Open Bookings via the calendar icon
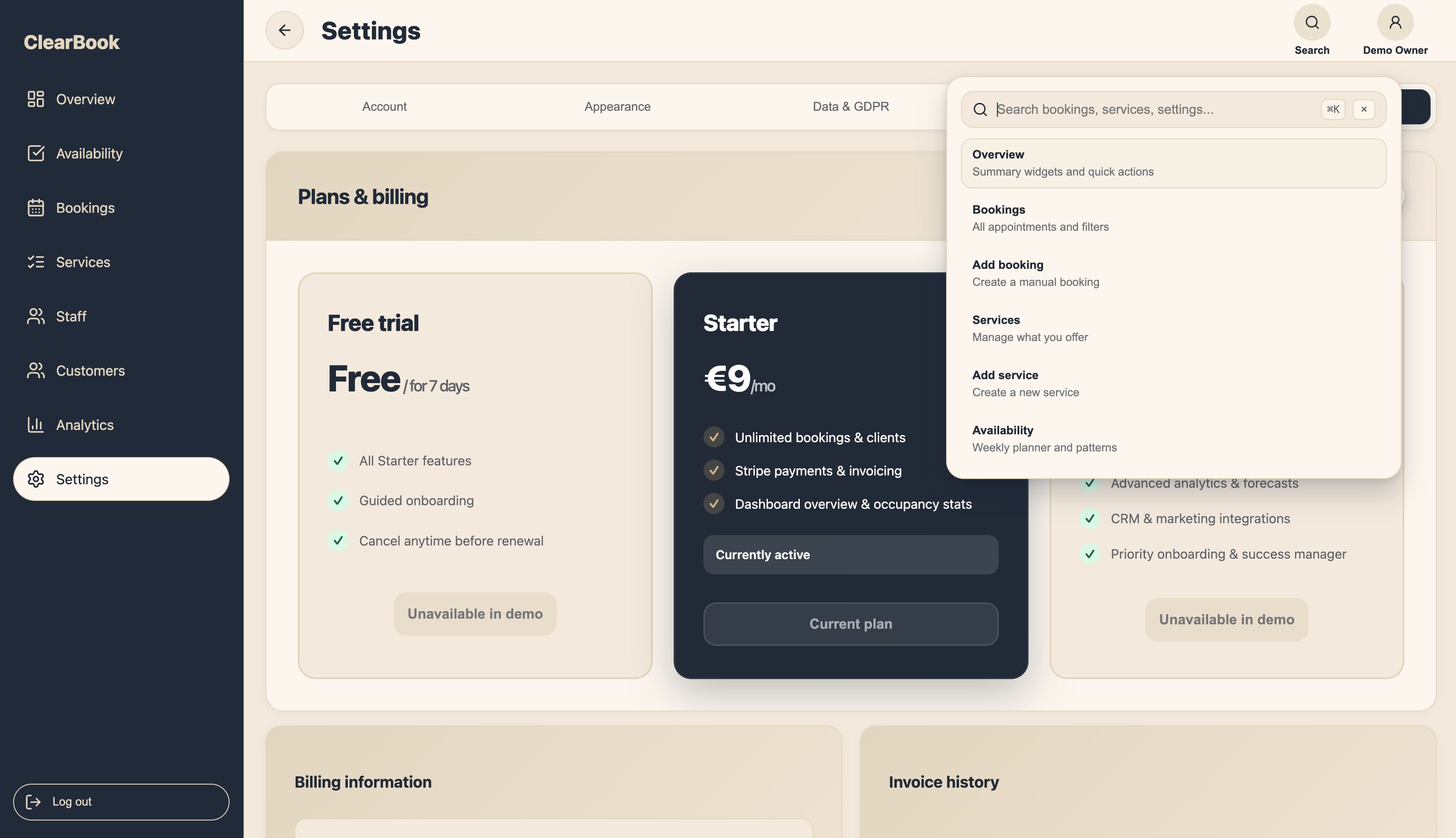This screenshot has width=1456, height=838. [x=35, y=208]
